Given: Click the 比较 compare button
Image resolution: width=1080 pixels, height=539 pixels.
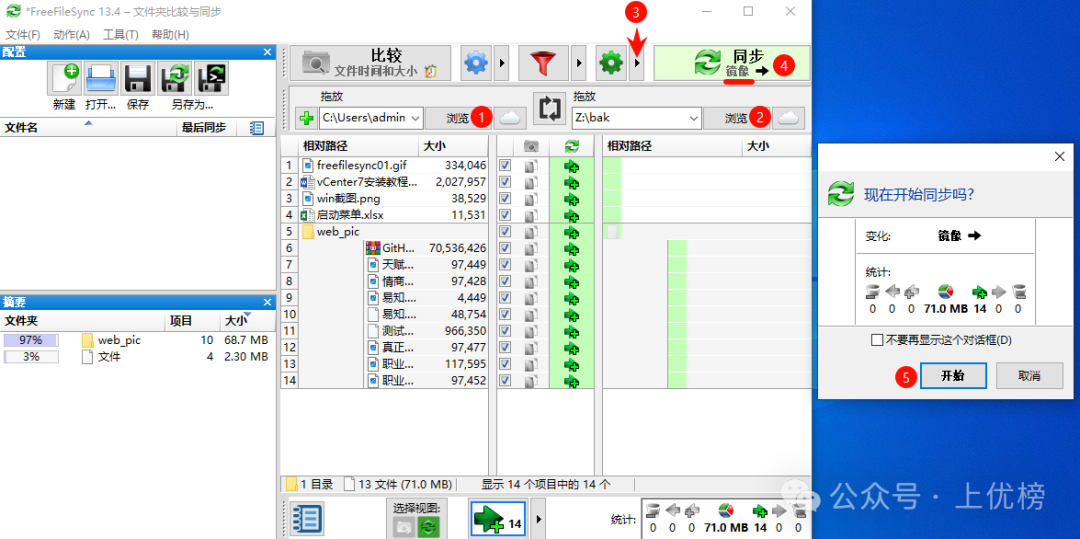Looking at the screenshot, I should tap(371, 63).
